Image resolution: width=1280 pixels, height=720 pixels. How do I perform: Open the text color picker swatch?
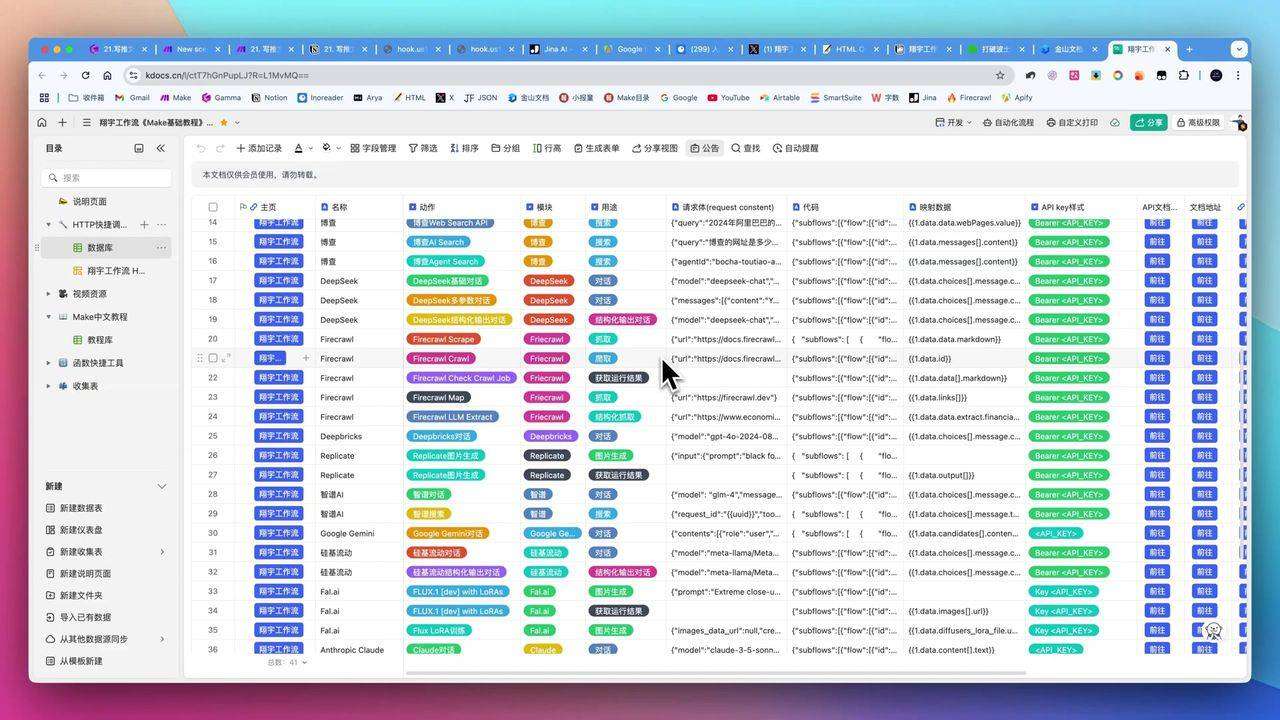tap(299, 148)
